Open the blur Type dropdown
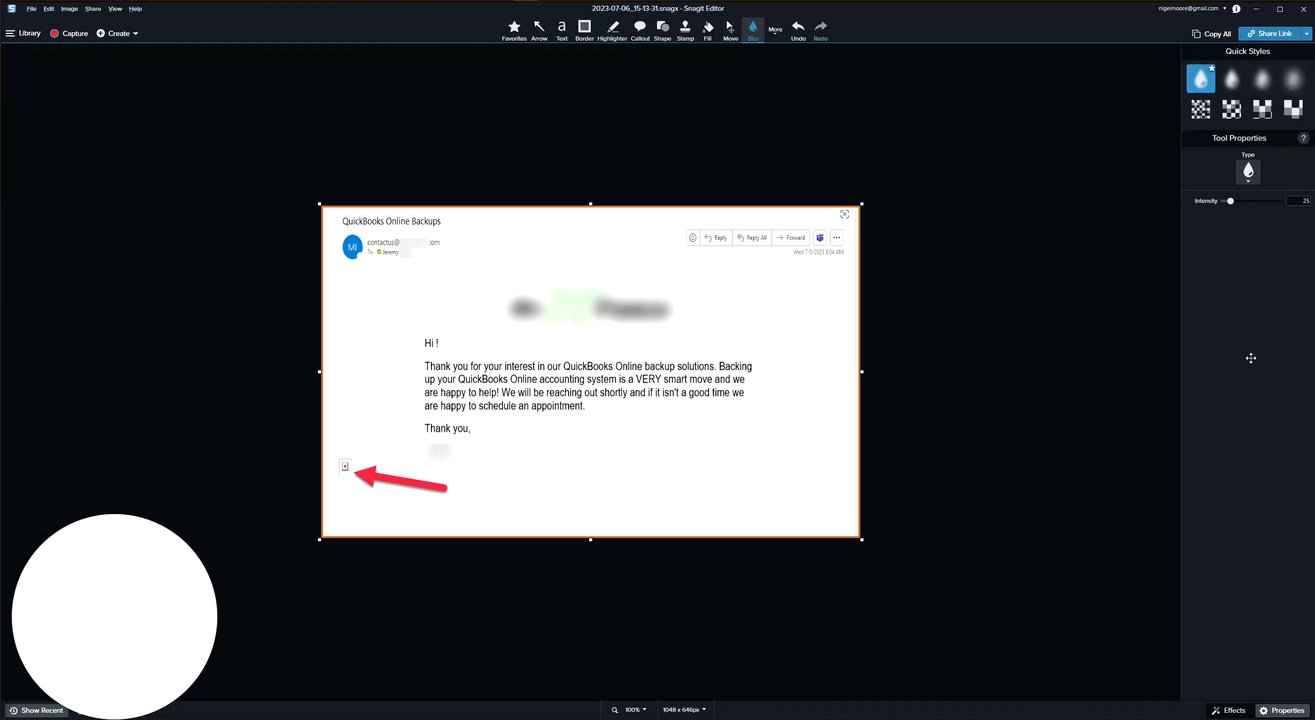 [x=1248, y=172]
